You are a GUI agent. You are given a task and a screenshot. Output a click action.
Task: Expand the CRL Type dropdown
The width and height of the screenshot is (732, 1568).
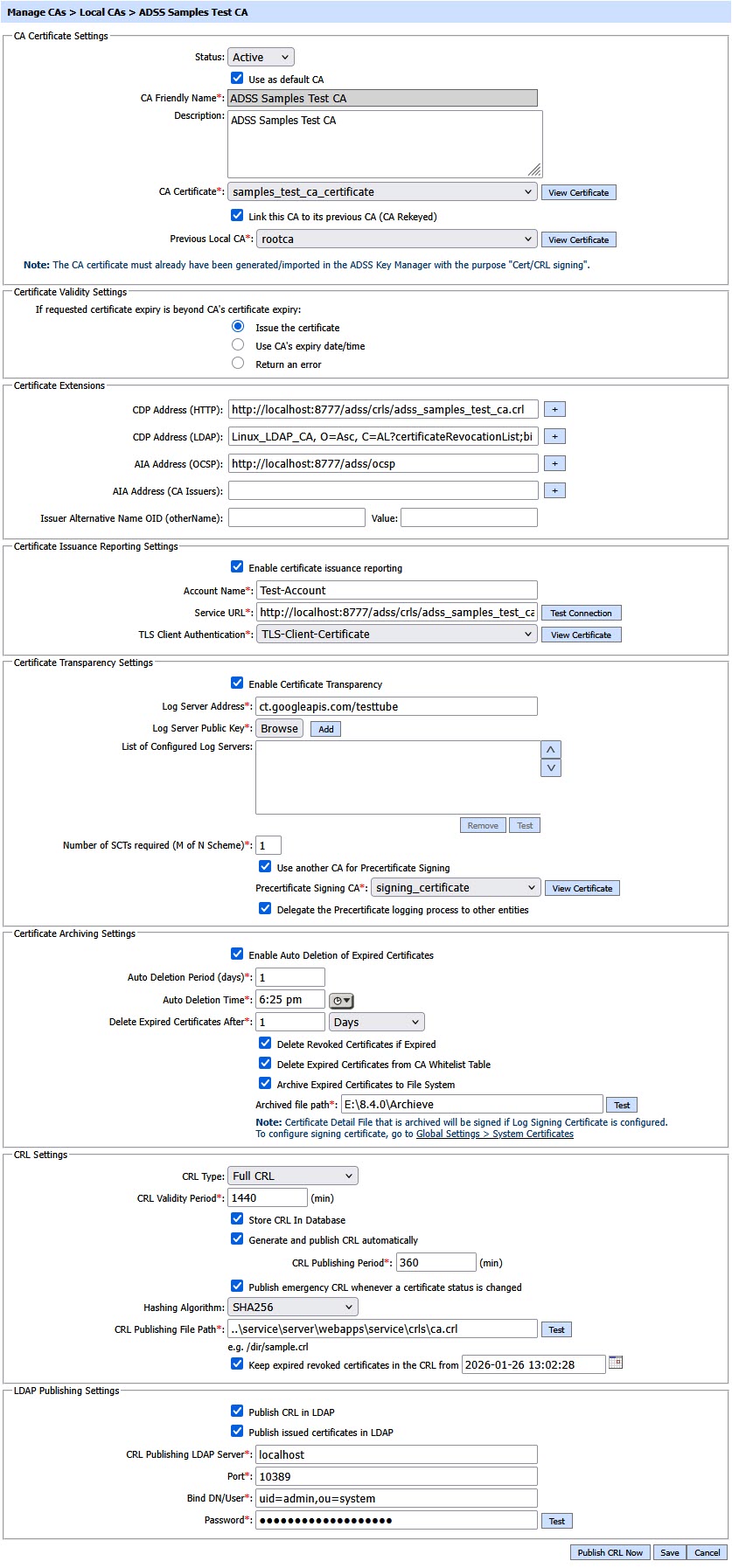[x=292, y=1176]
